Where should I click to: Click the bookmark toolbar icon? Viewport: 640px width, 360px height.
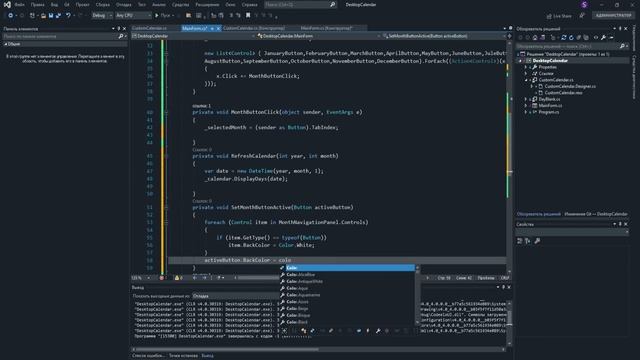(x=248, y=16)
